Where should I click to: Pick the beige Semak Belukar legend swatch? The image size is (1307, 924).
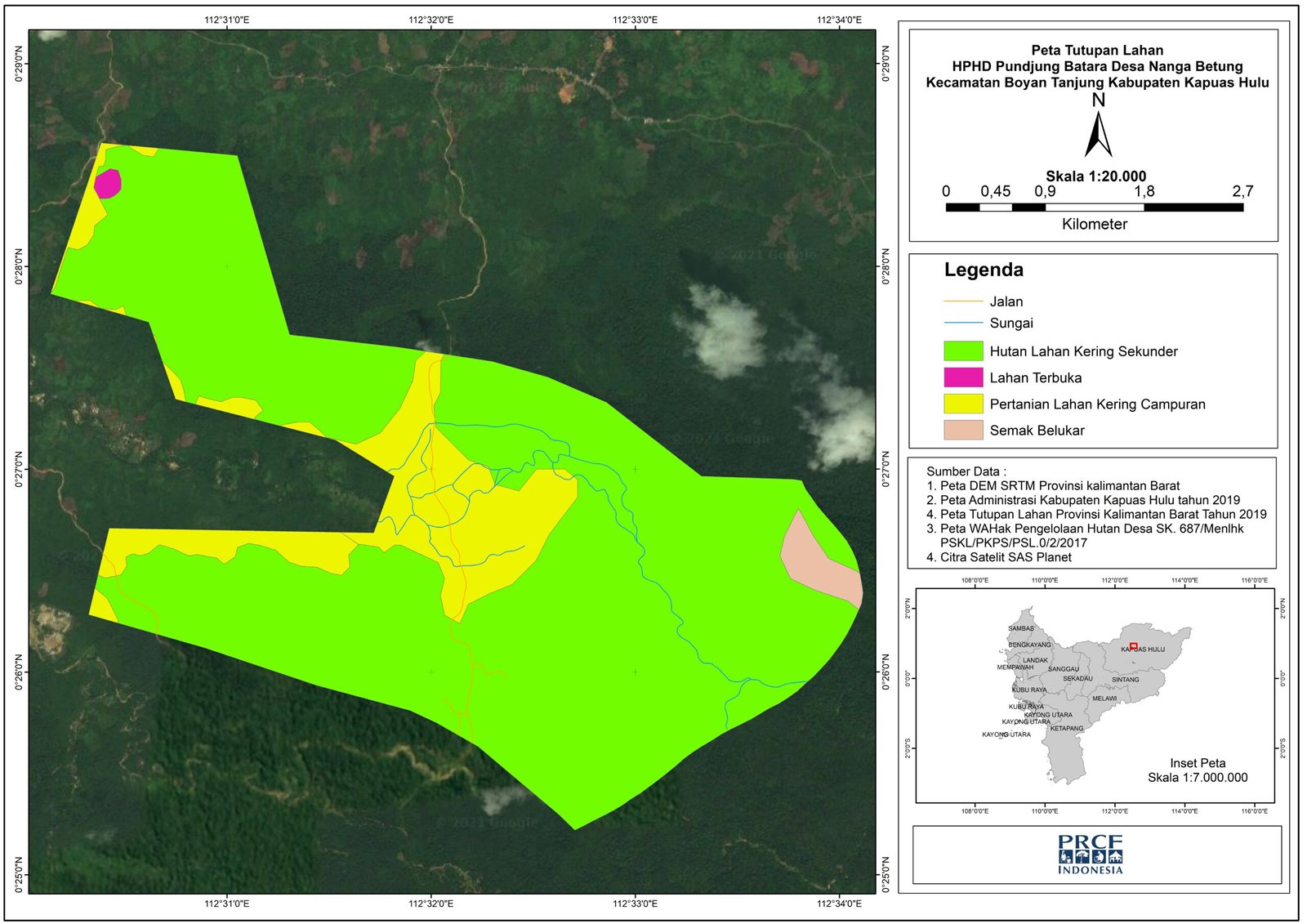963,431
